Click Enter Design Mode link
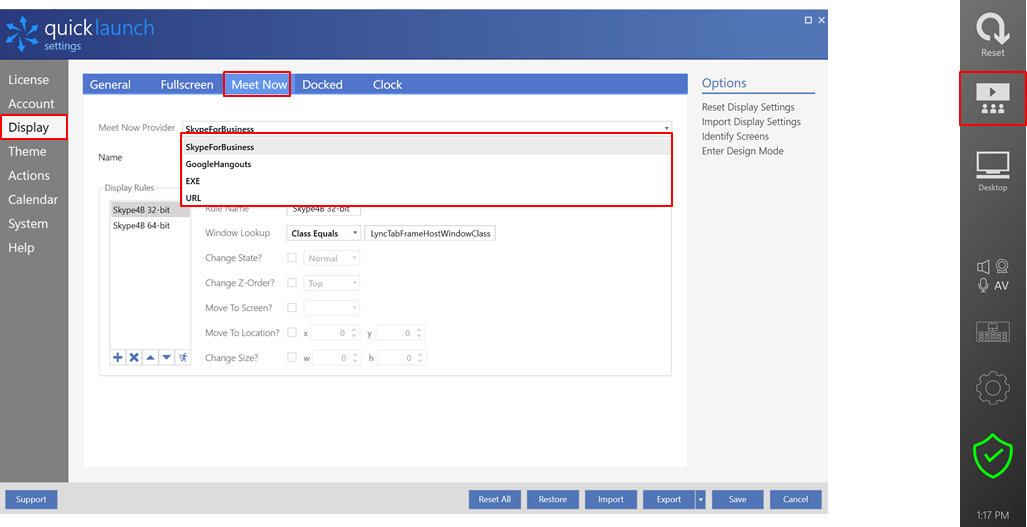 pos(743,151)
